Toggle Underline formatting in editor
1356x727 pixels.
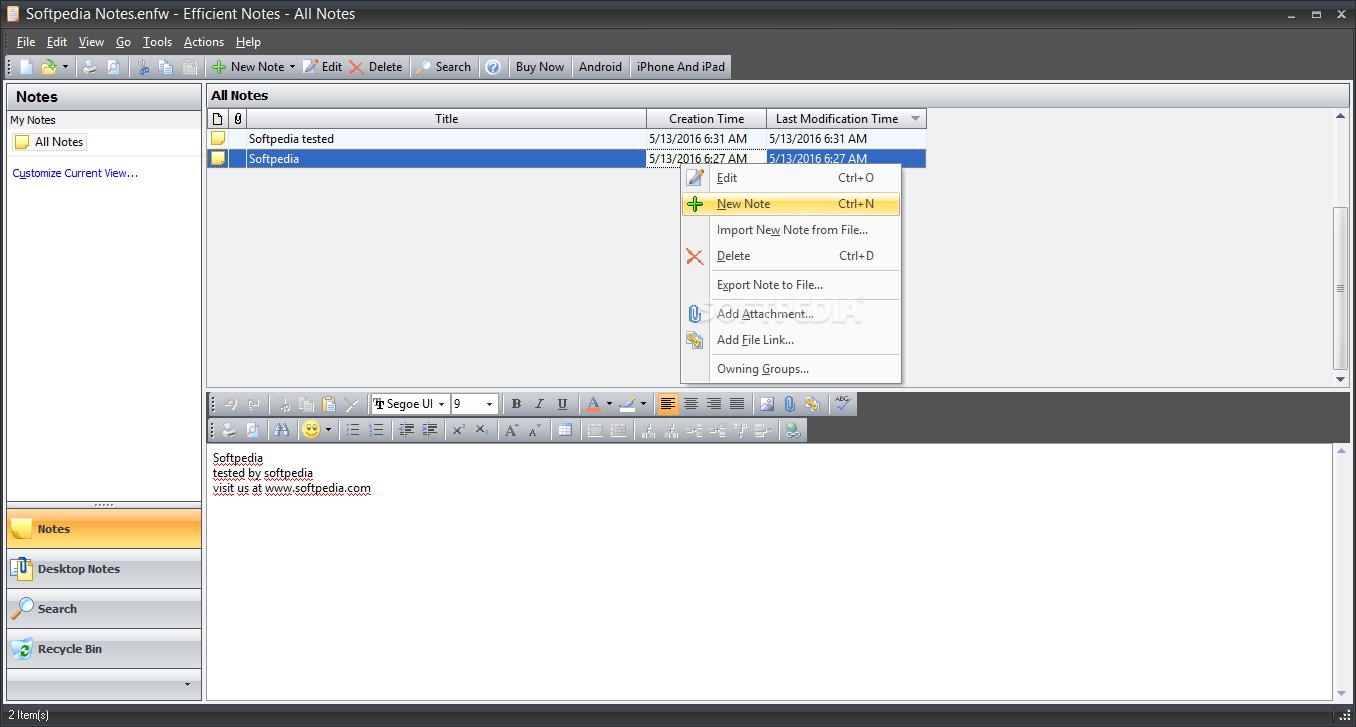click(x=562, y=404)
